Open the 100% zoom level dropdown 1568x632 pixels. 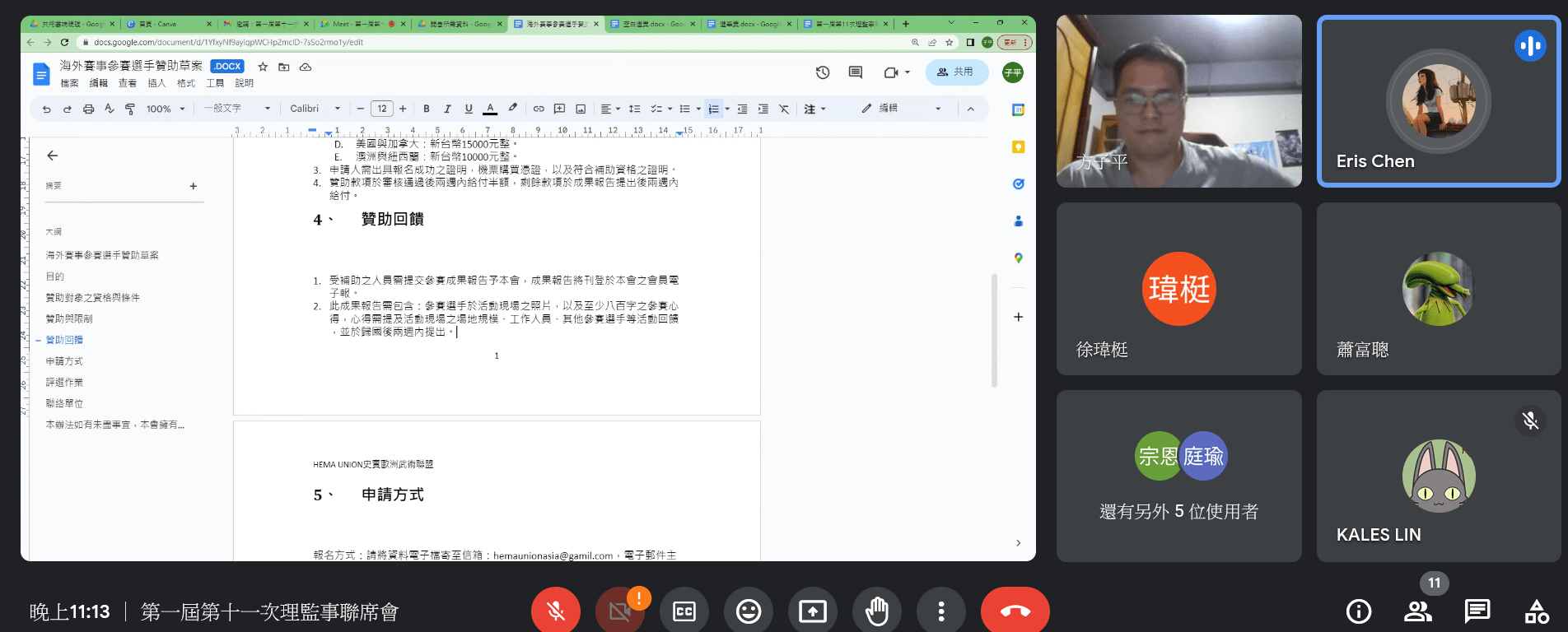[x=166, y=109]
